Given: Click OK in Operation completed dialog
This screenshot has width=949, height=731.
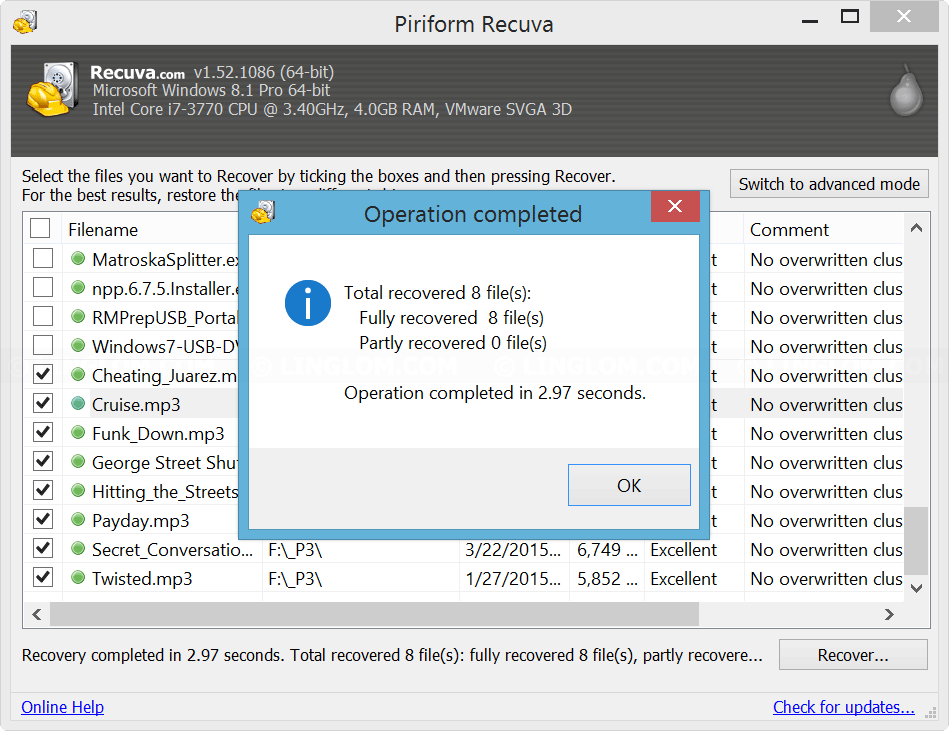Looking at the screenshot, I should pyautogui.click(x=629, y=485).
